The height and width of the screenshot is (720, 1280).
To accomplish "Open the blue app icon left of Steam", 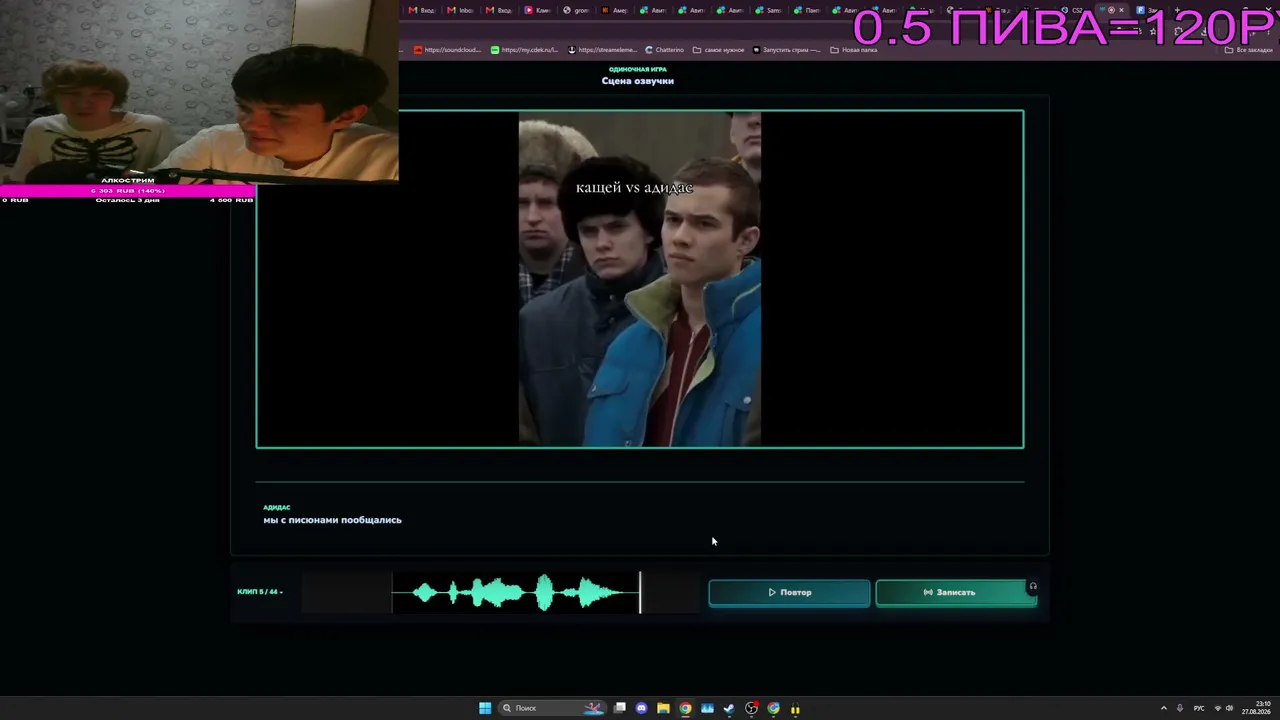I will click(x=707, y=708).
